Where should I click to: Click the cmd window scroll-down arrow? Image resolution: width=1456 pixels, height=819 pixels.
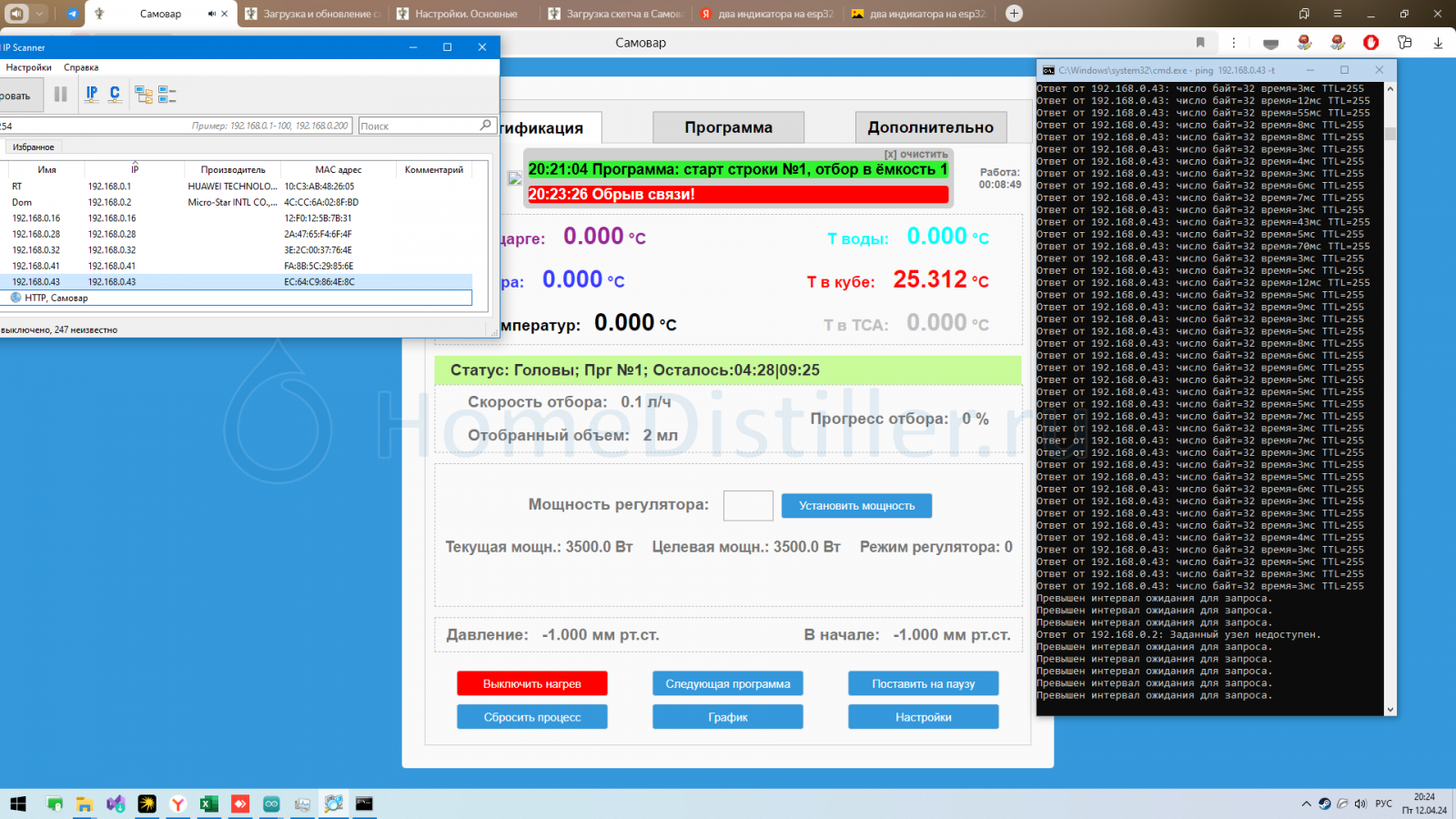[1390, 710]
